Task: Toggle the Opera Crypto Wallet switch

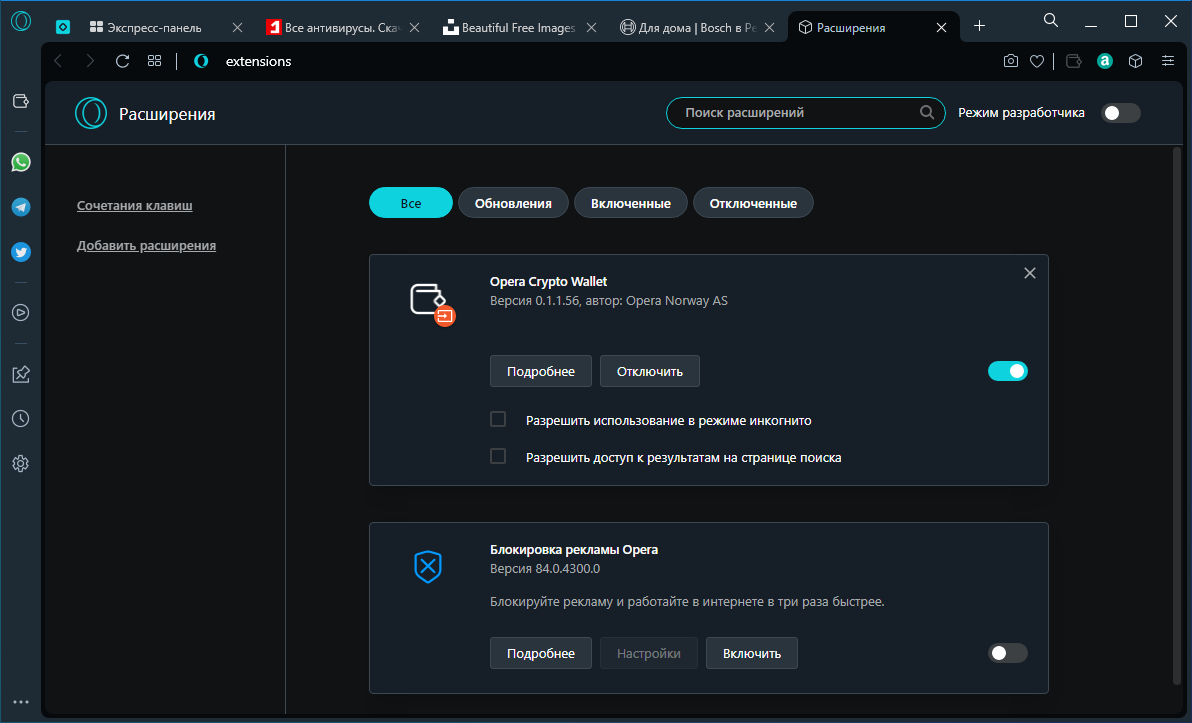Action: pyautogui.click(x=1007, y=371)
